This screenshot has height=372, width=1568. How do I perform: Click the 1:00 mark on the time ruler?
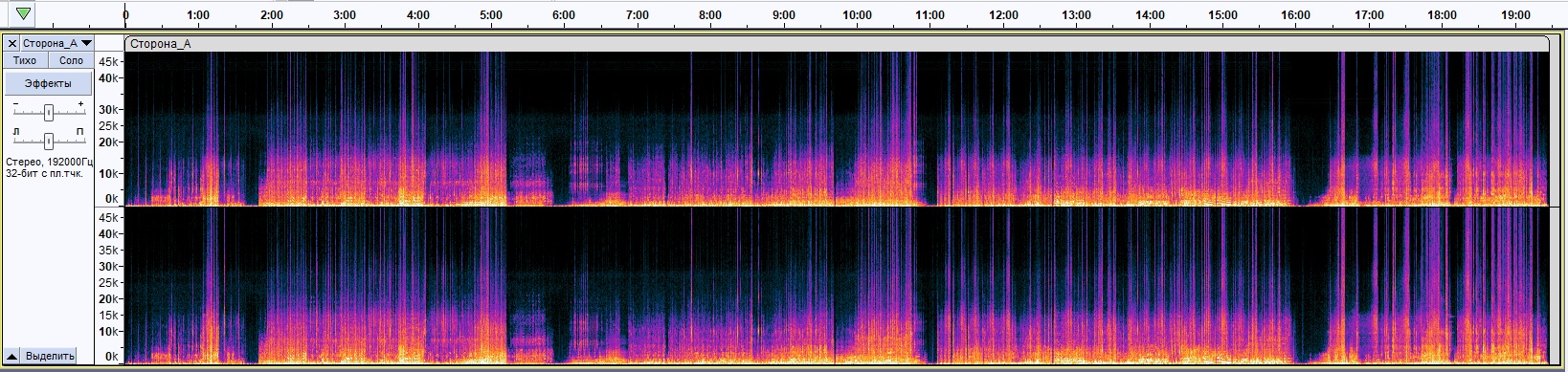(198, 15)
